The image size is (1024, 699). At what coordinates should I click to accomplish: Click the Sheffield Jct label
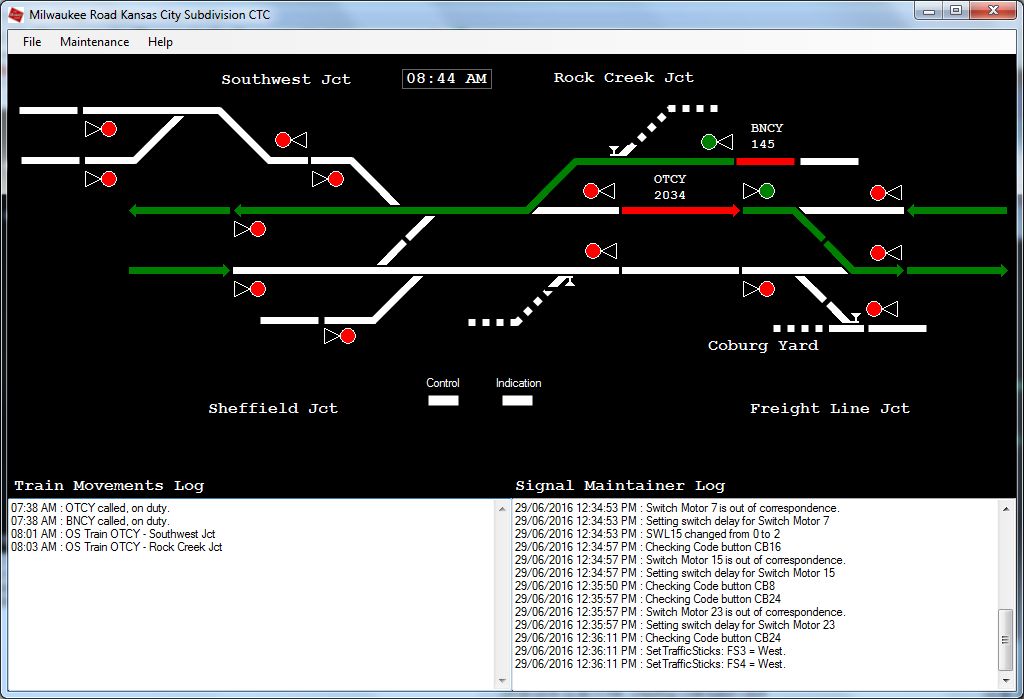[273, 408]
